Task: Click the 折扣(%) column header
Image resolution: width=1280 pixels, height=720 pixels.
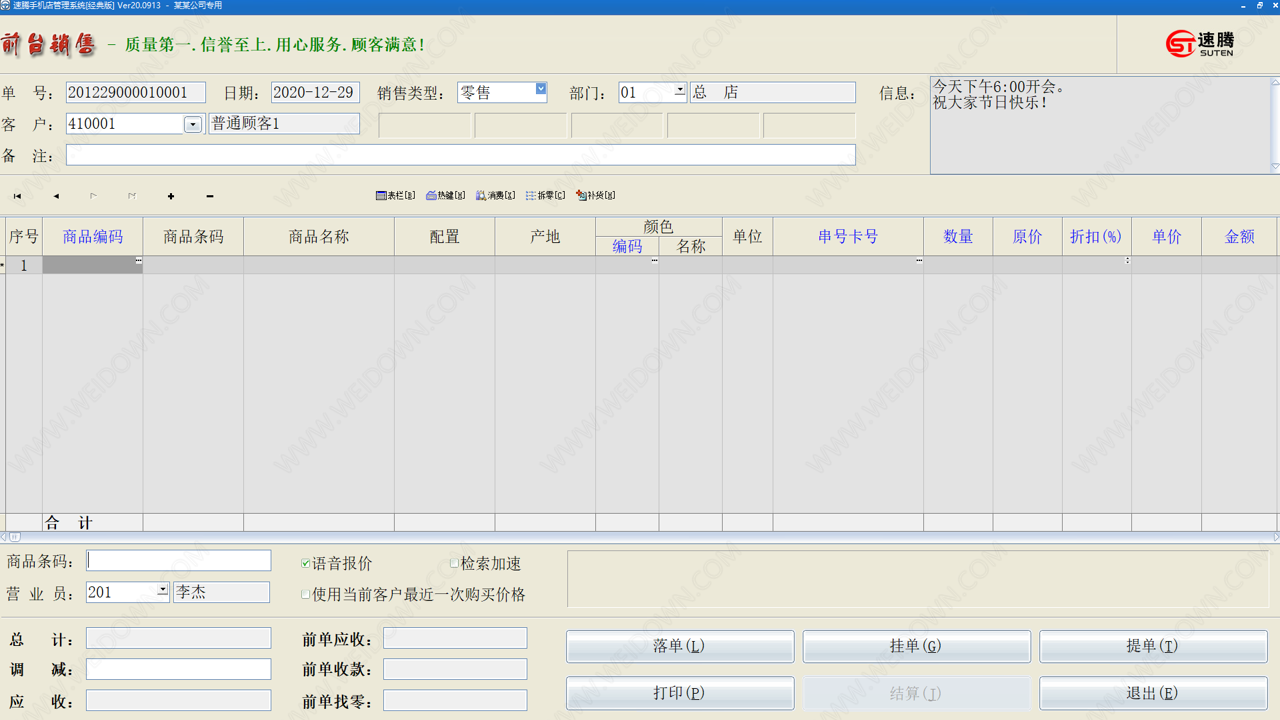Action: click(x=1097, y=237)
